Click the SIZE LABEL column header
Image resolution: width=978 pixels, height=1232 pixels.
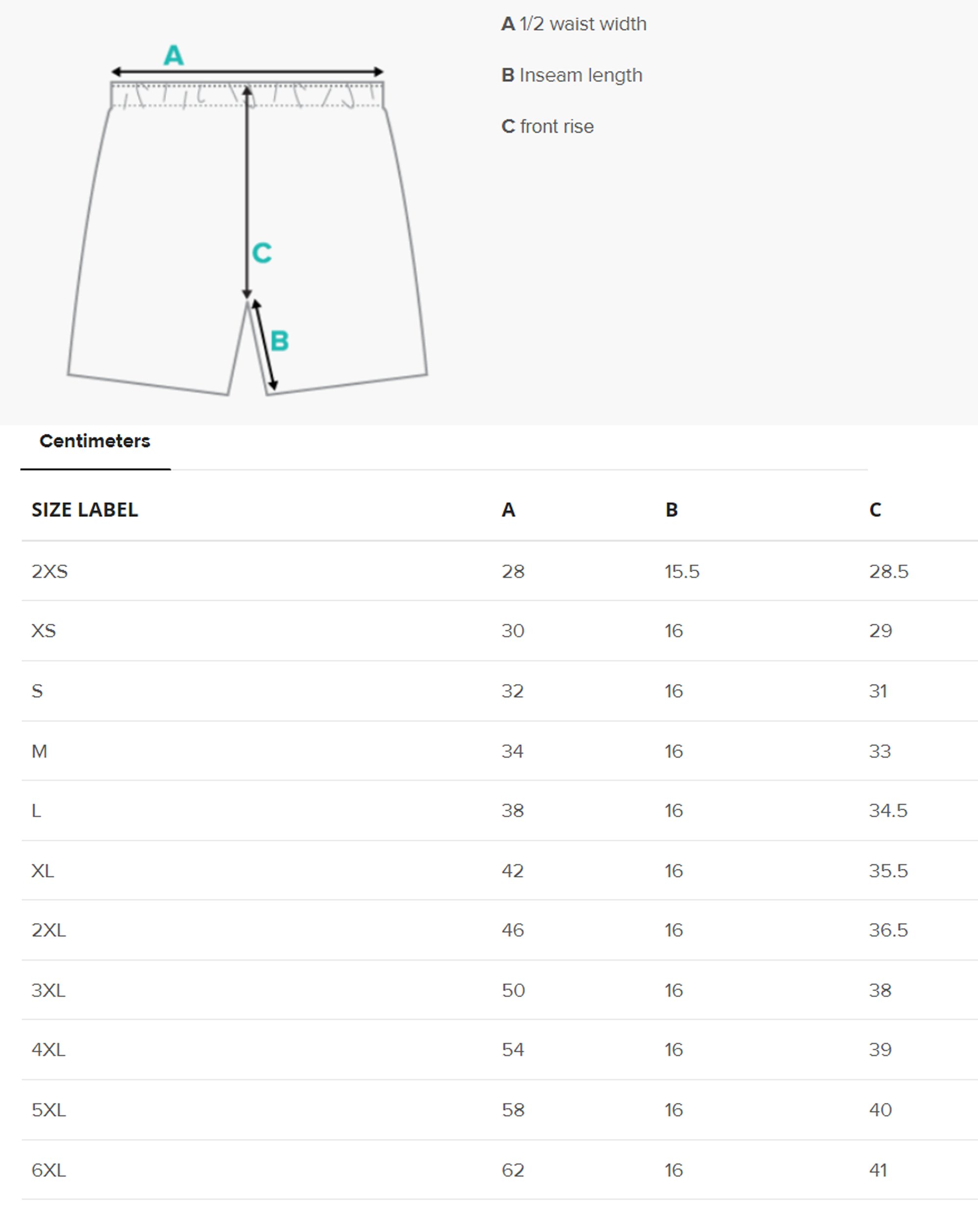85,510
